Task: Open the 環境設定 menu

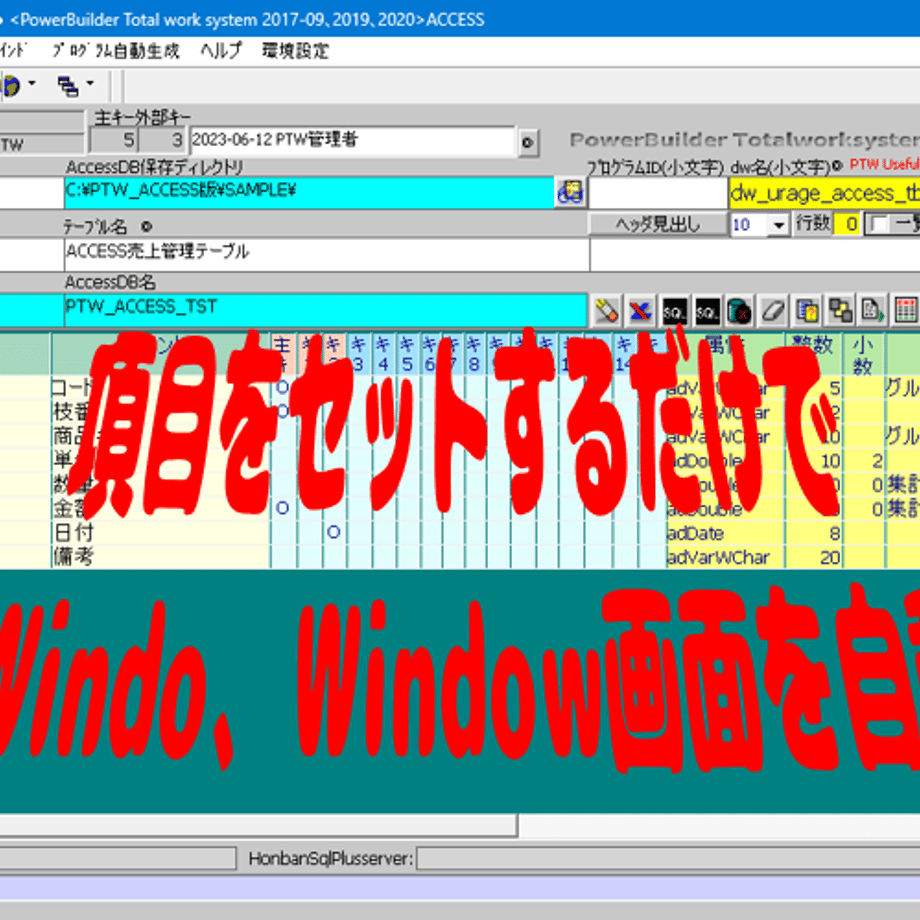Action: (295, 51)
